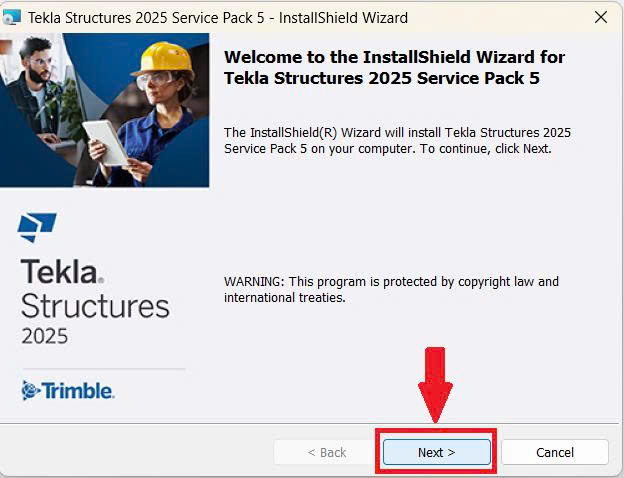The image size is (624, 478).
Task: Click the window title bar text
Action: 217,18
